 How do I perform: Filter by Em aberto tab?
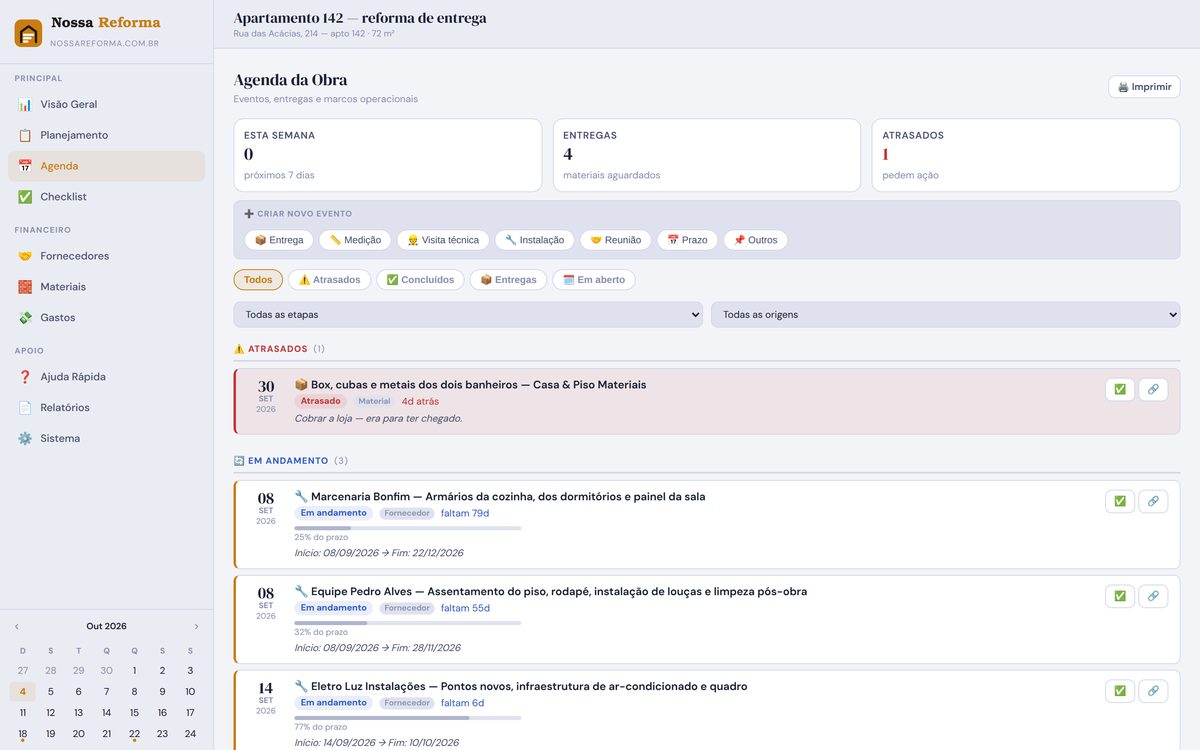click(594, 280)
